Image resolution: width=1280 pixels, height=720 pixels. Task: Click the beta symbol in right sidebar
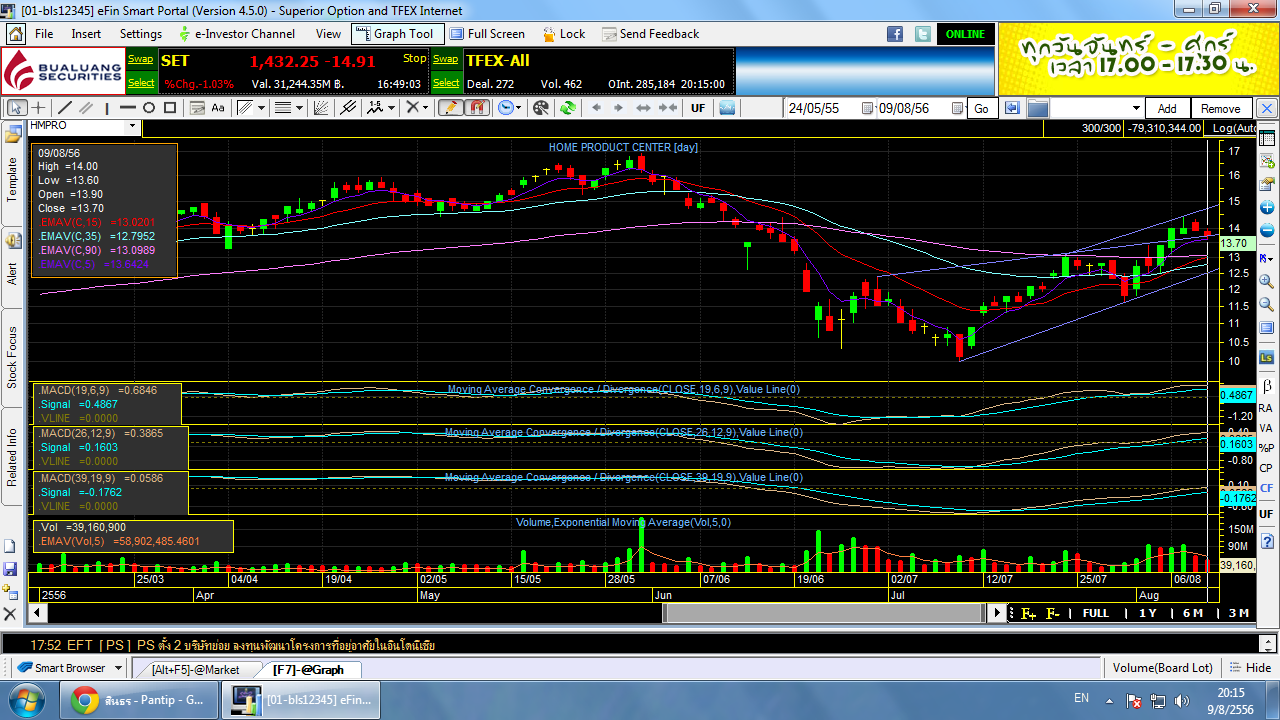coord(1267,386)
